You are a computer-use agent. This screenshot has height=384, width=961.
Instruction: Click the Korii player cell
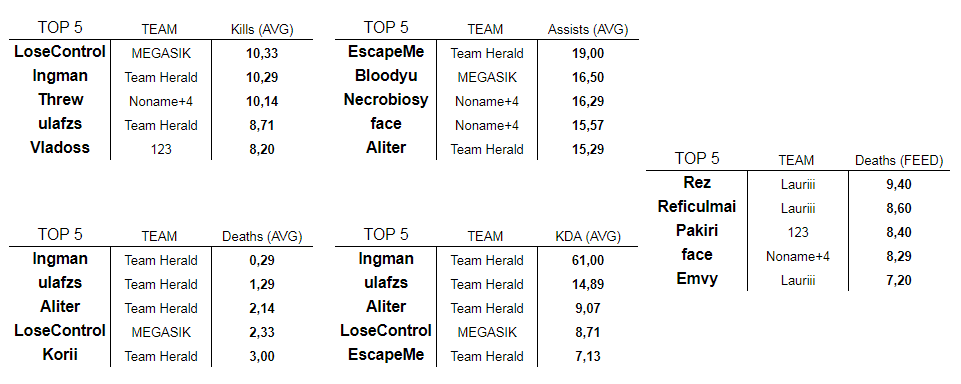(60, 355)
